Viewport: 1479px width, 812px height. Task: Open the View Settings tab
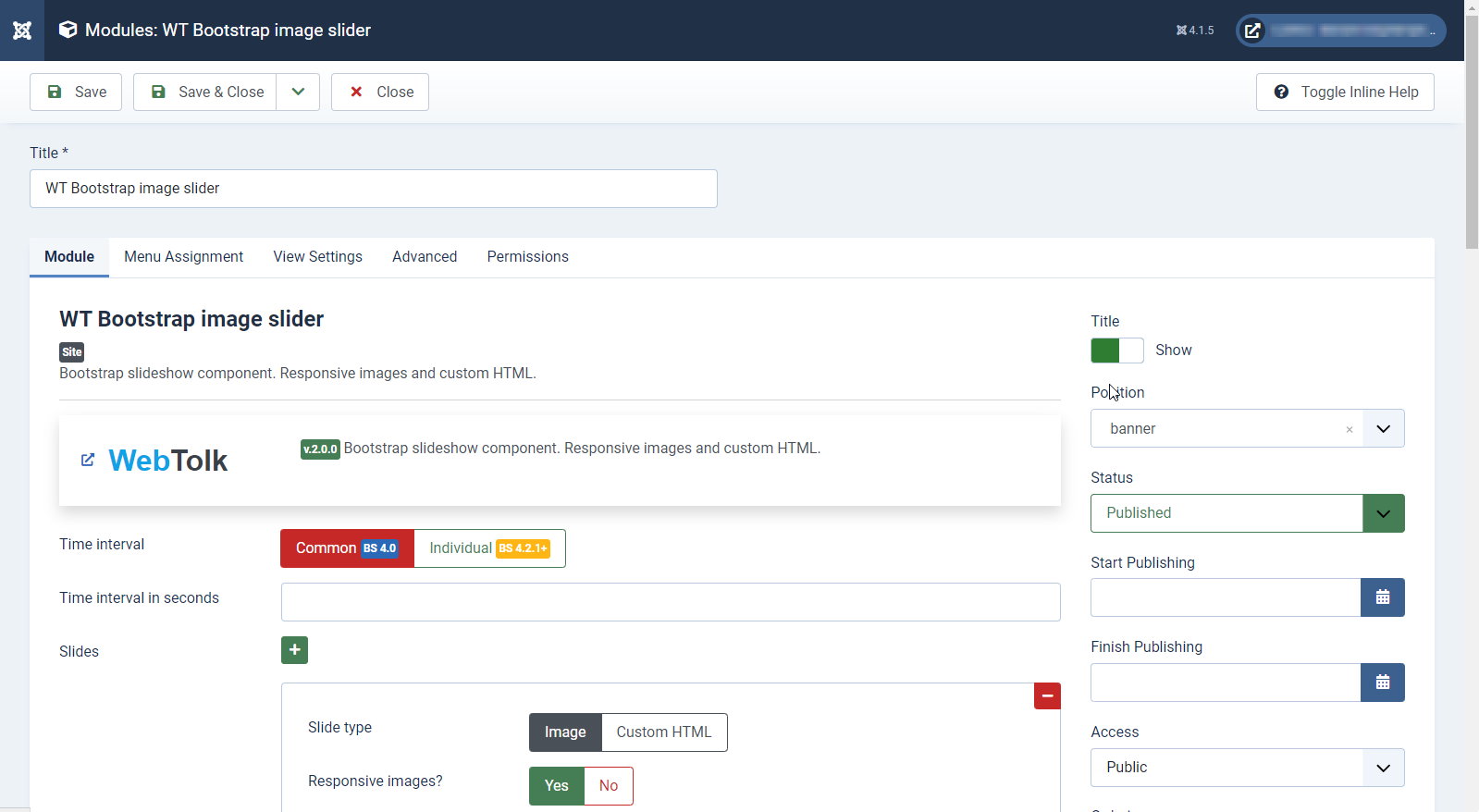(317, 257)
